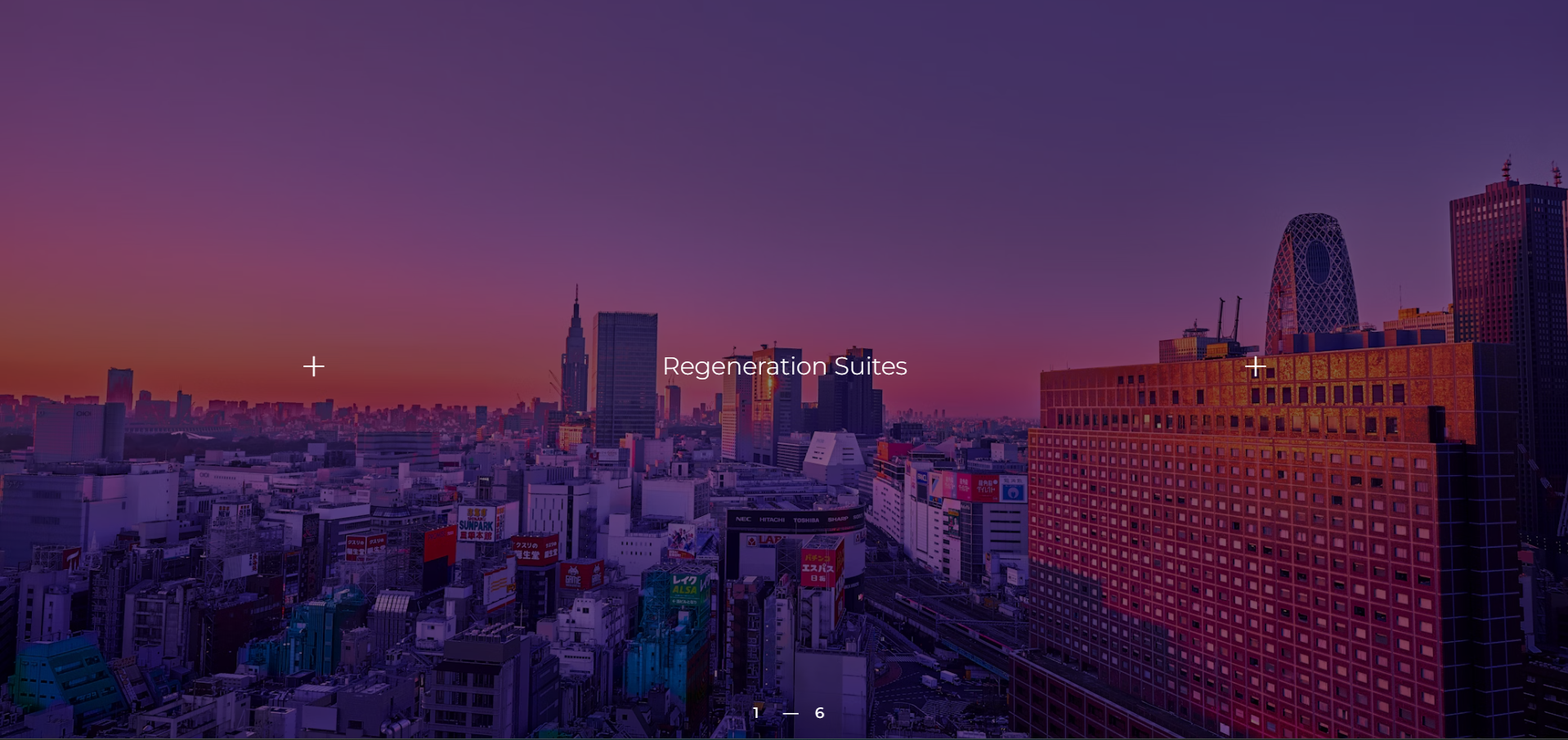
Task: Click the SUNPARK sign in the background
Action: tap(477, 523)
